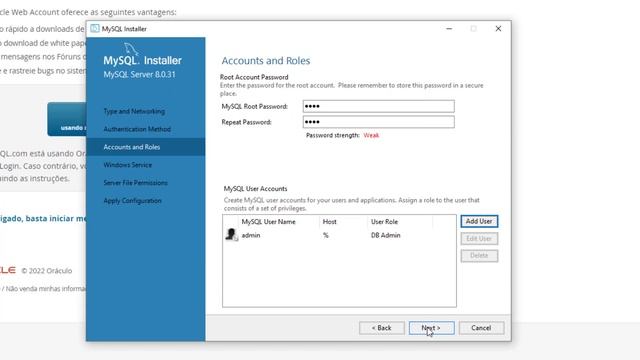The image size is (640, 360).
Task: Open the Type and Networking step
Action: (x=134, y=111)
